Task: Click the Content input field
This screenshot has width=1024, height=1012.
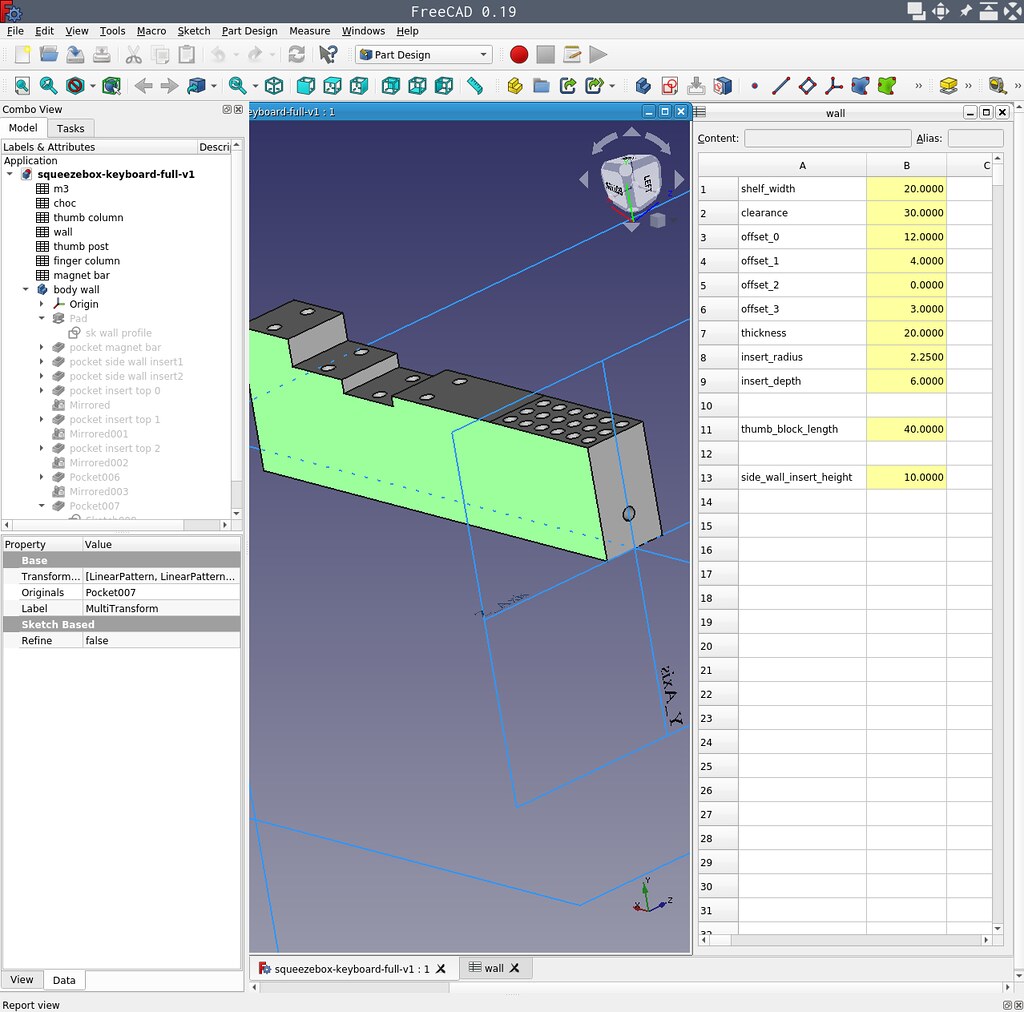Action: pyautogui.click(x=827, y=138)
